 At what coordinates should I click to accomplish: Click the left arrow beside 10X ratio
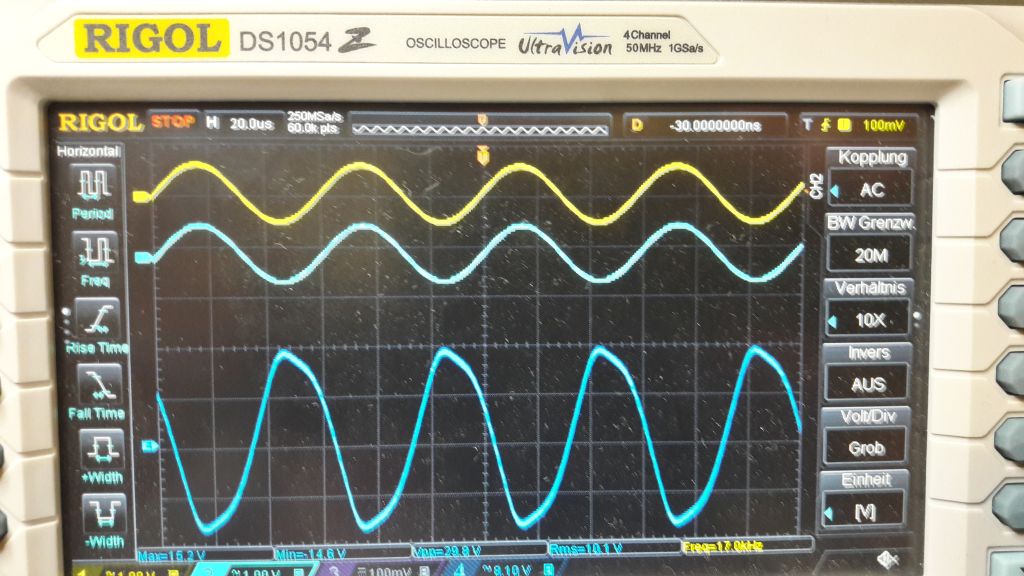tap(833, 322)
